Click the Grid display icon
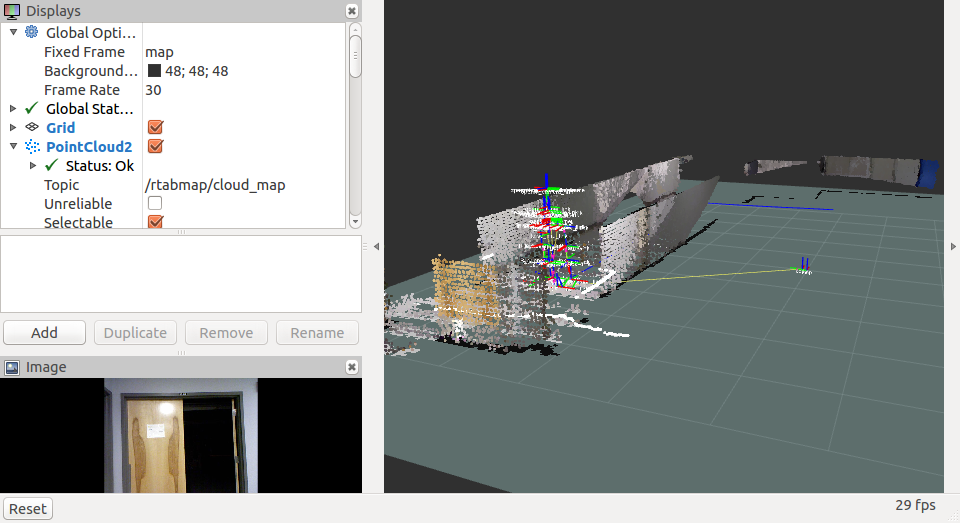 [32, 128]
